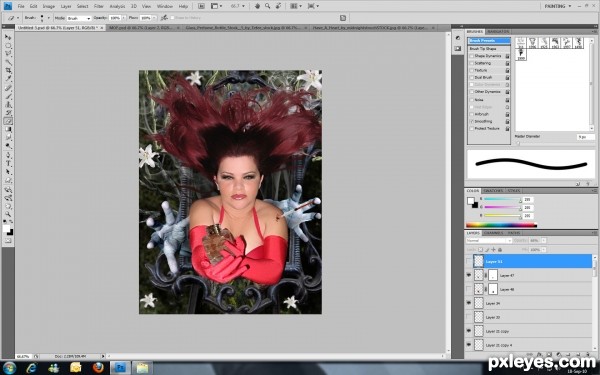The image size is (600, 375).
Task: Open Firefox from the taskbar
Action: (98, 368)
